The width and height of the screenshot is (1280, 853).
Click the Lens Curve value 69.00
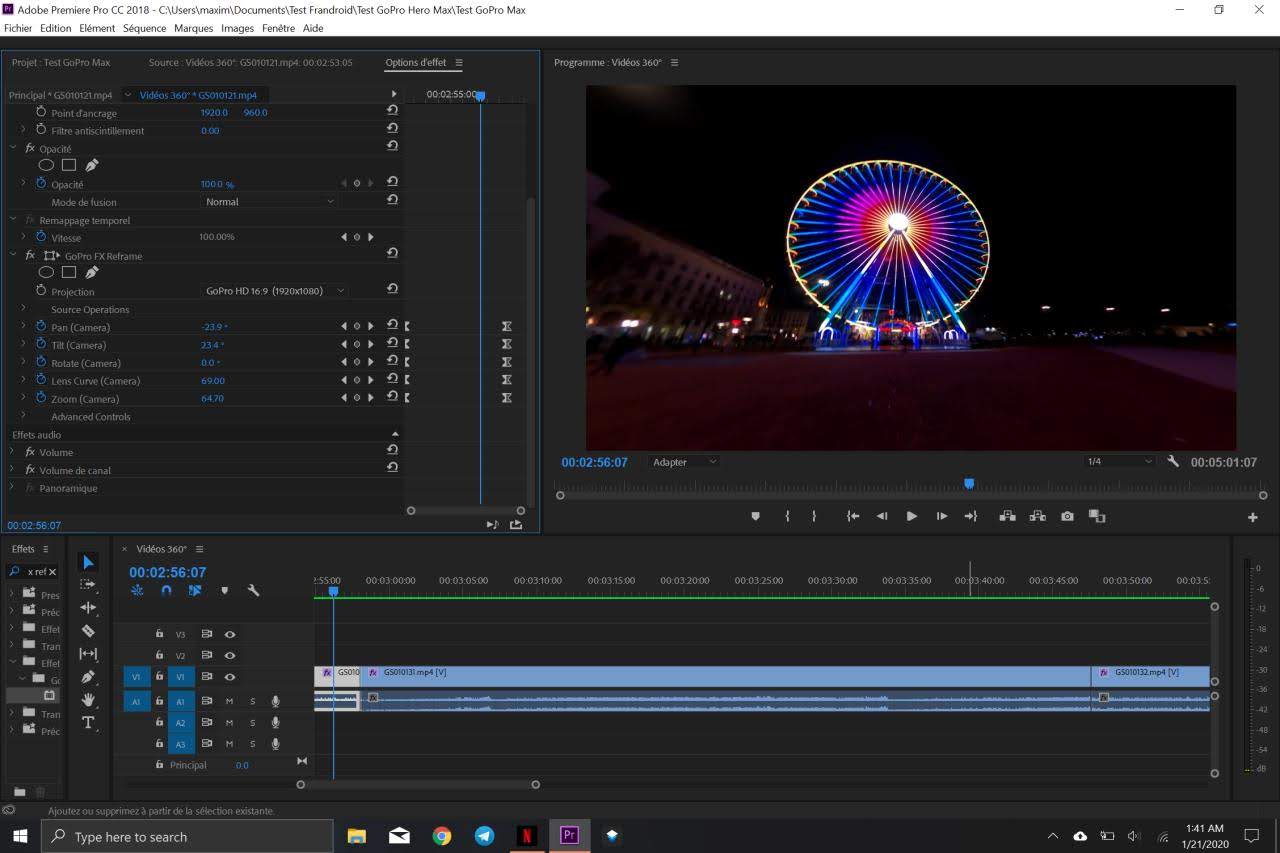(x=213, y=380)
